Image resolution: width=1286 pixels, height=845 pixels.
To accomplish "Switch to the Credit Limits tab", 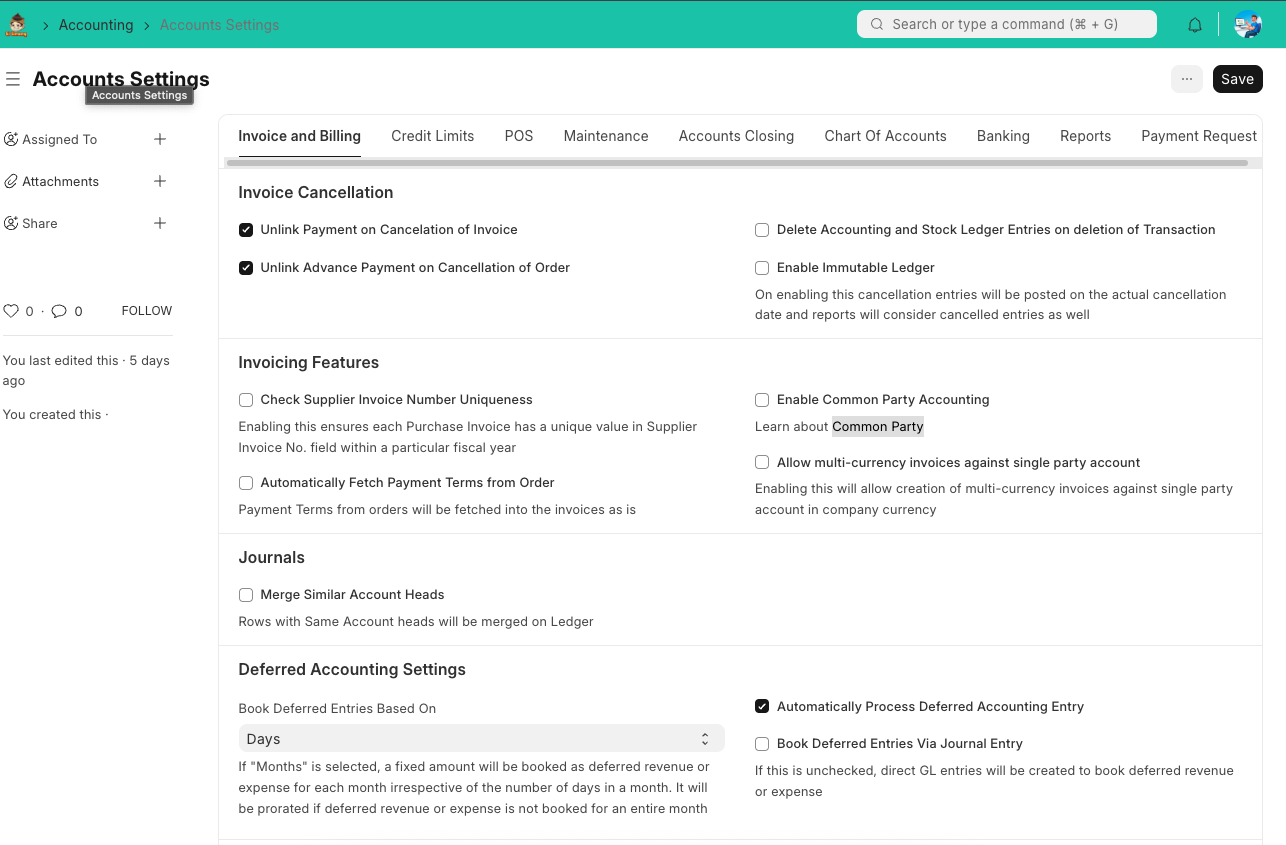I will pos(432,136).
